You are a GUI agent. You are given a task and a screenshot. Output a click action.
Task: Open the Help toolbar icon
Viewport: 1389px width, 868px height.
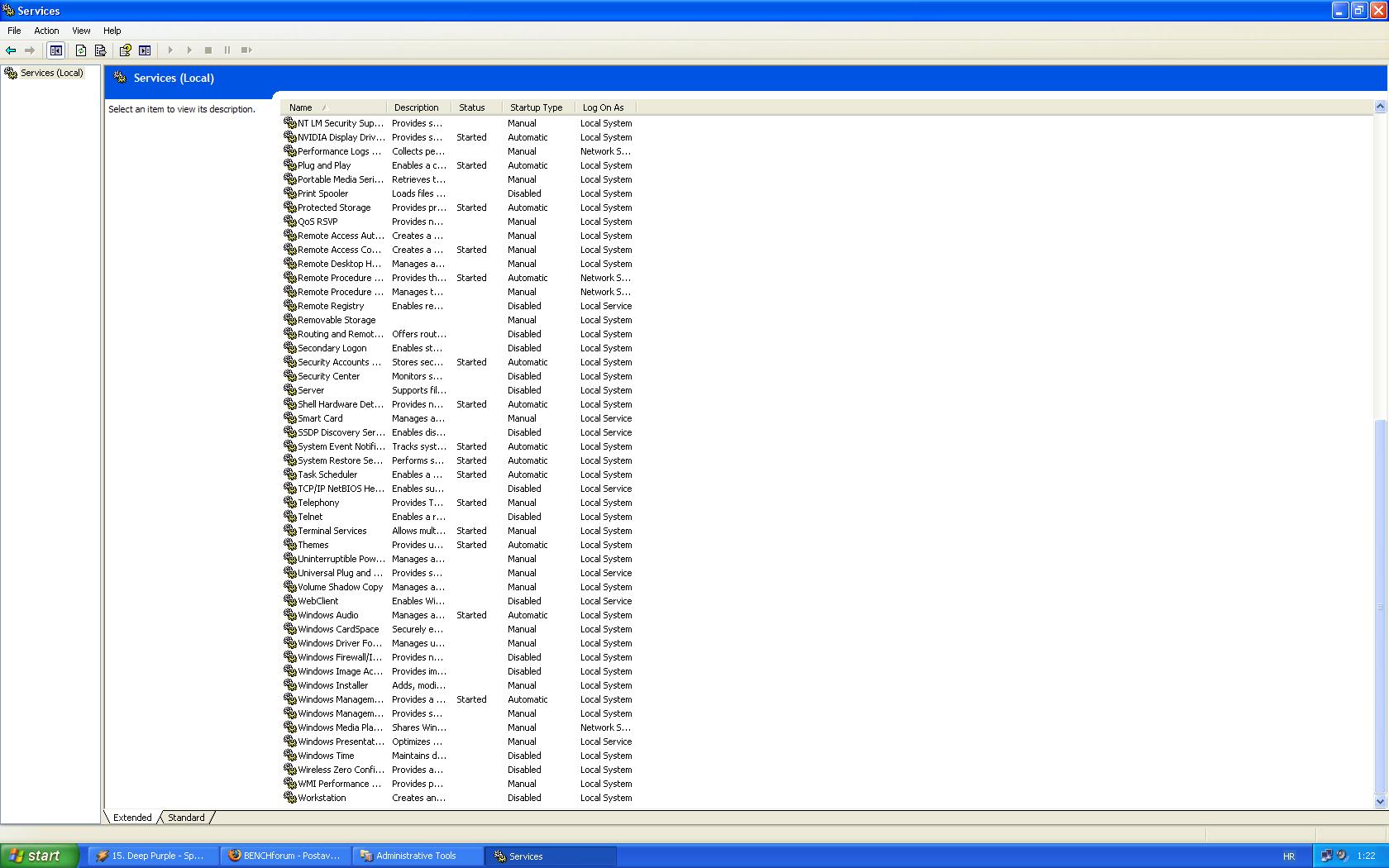(x=125, y=50)
